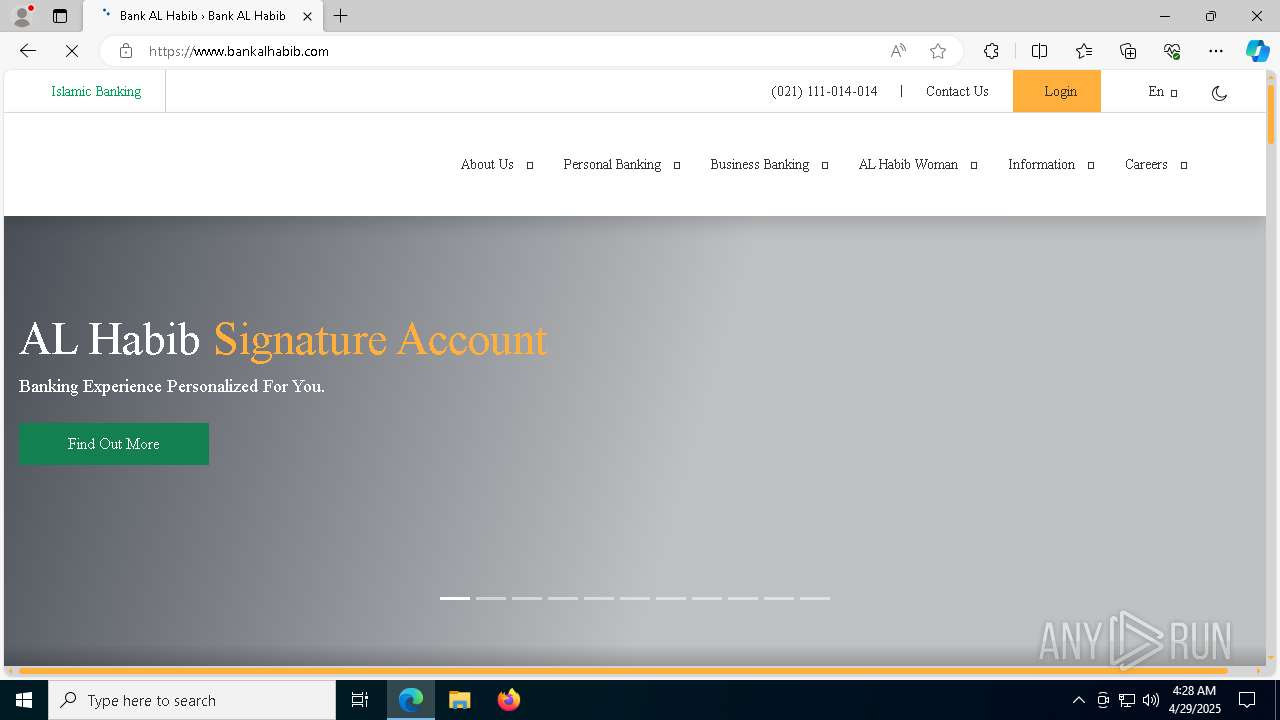The height and width of the screenshot is (720, 1280).
Task: Expand the Personal Banking menu
Action: [621, 165]
